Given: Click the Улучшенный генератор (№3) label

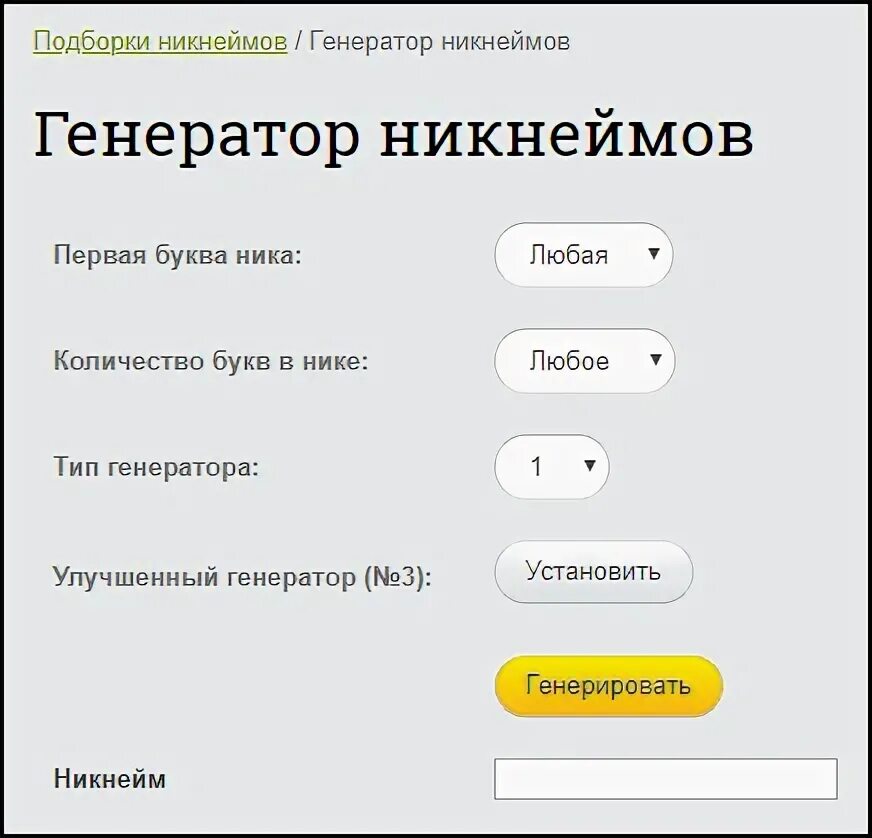Looking at the screenshot, I should point(242,577).
